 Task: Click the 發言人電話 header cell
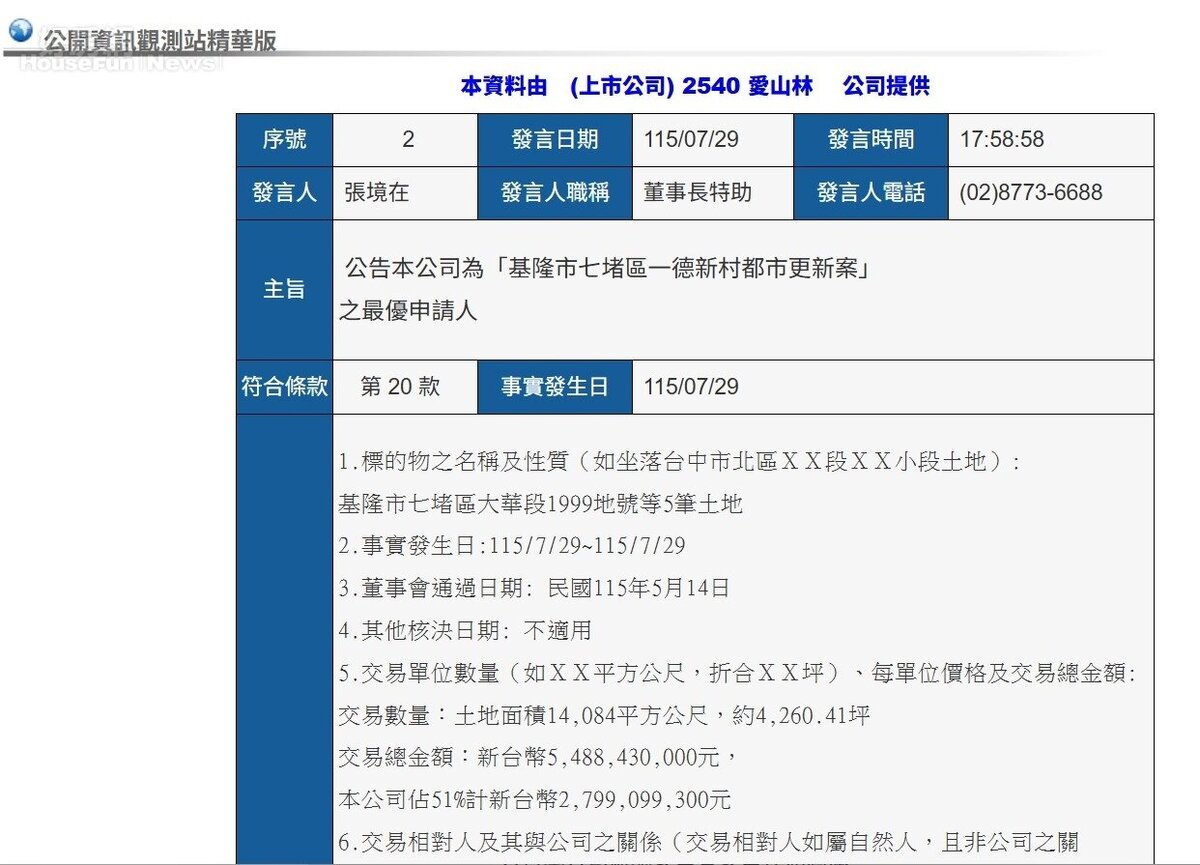pos(870,193)
